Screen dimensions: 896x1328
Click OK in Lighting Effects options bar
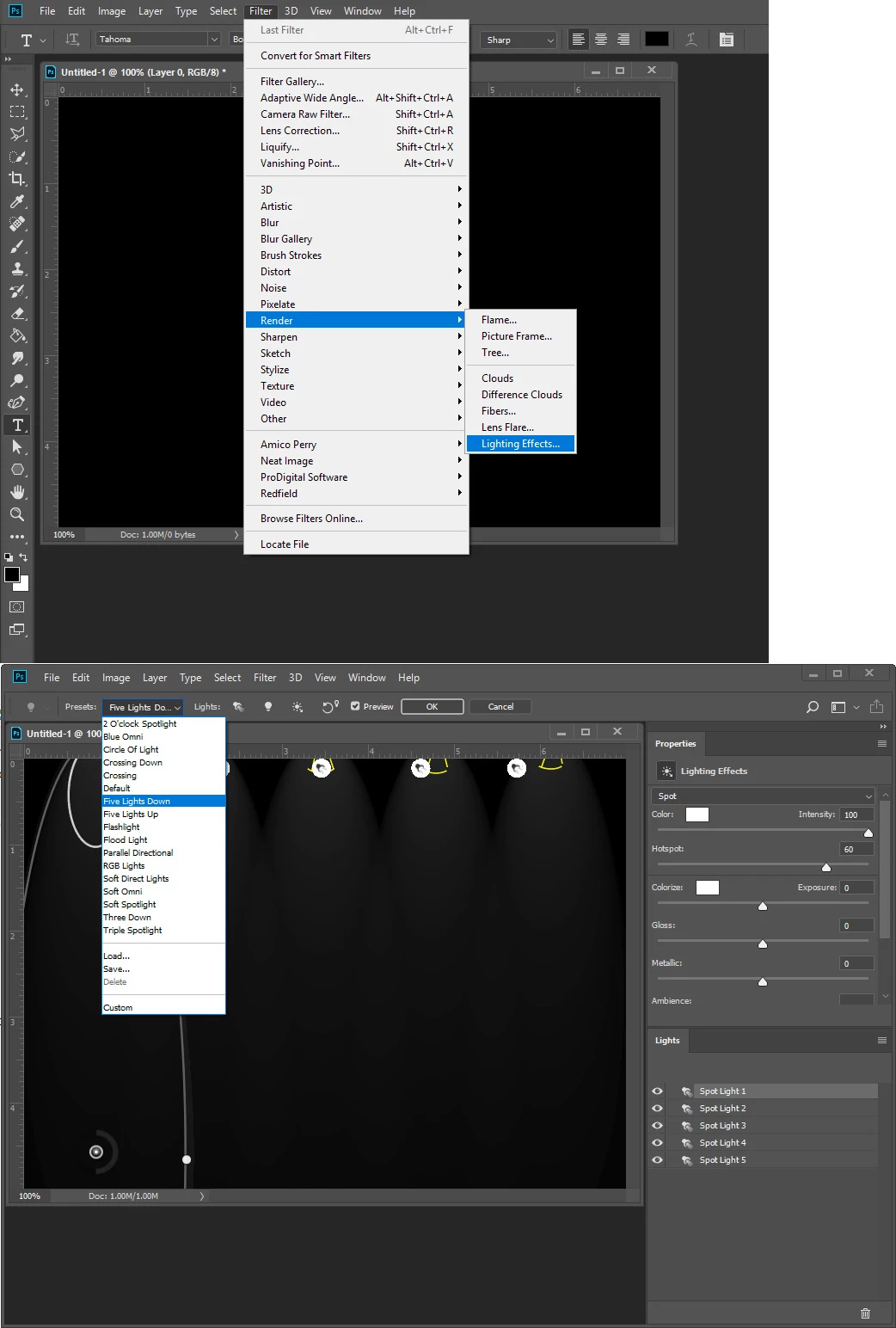[433, 707]
